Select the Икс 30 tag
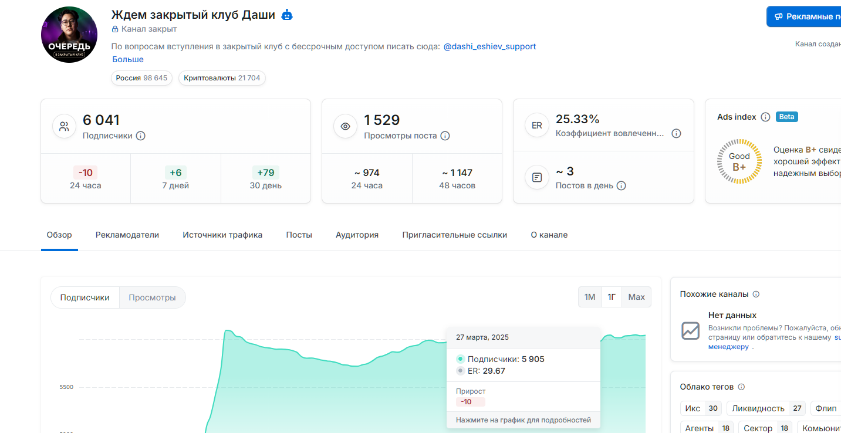 pyautogui.click(x=701, y=408)
